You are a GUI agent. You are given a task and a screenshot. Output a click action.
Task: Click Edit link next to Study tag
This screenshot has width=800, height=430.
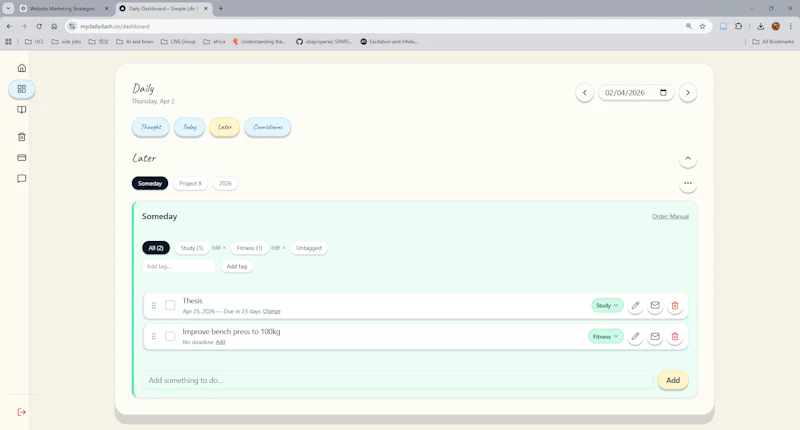coord(216,248)
